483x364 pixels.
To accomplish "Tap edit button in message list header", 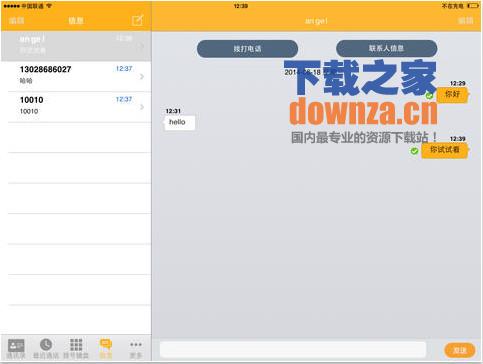I will click(17, 21).
